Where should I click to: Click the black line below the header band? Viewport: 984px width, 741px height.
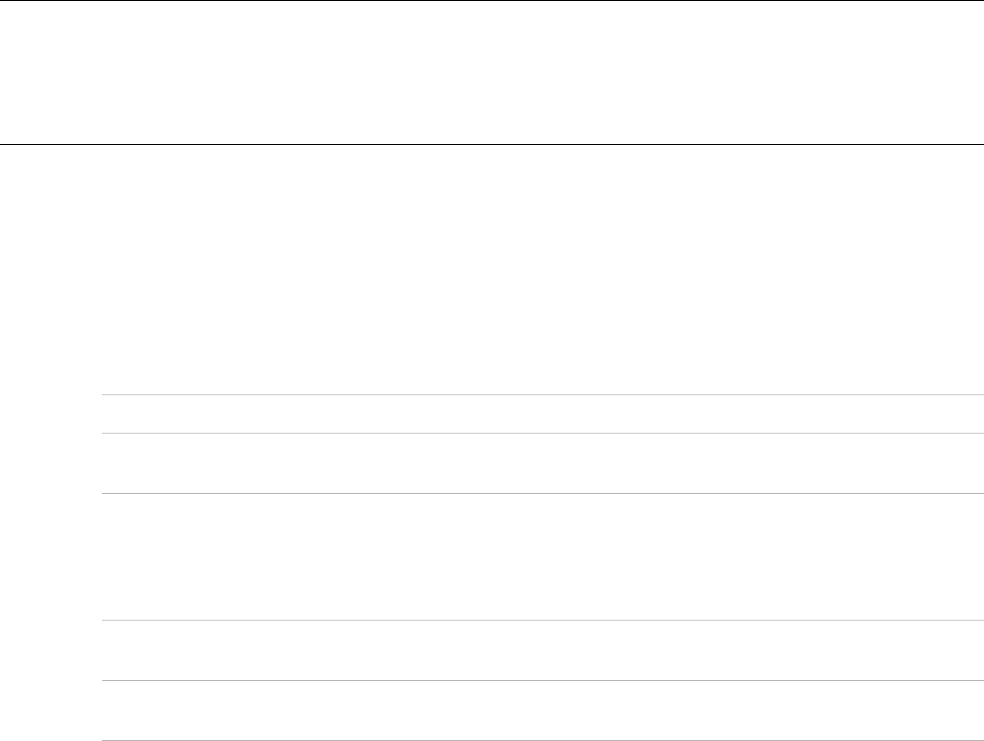tap(492, 144)
